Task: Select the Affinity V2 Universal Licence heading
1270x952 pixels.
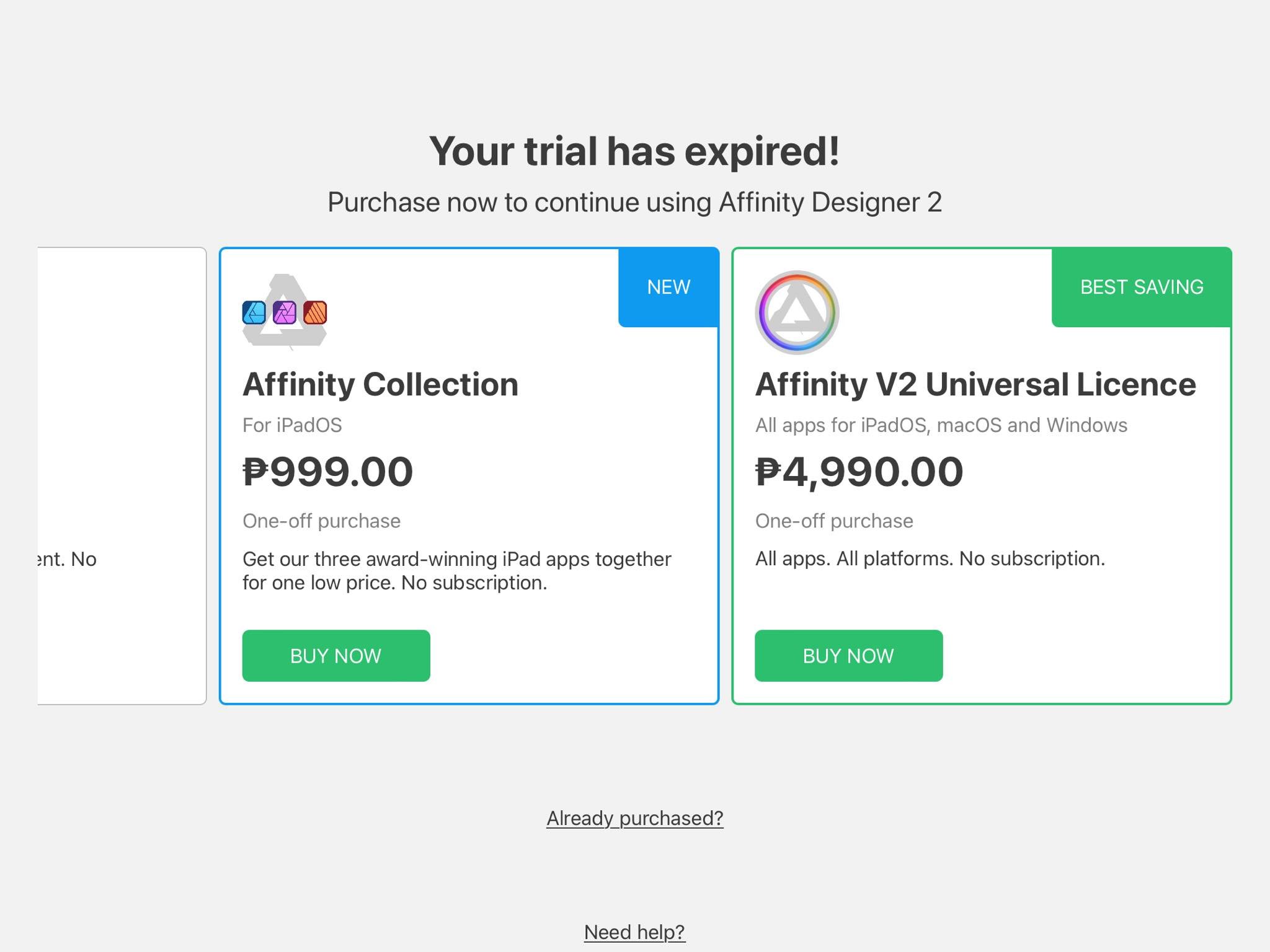Action: coord(975,384)
